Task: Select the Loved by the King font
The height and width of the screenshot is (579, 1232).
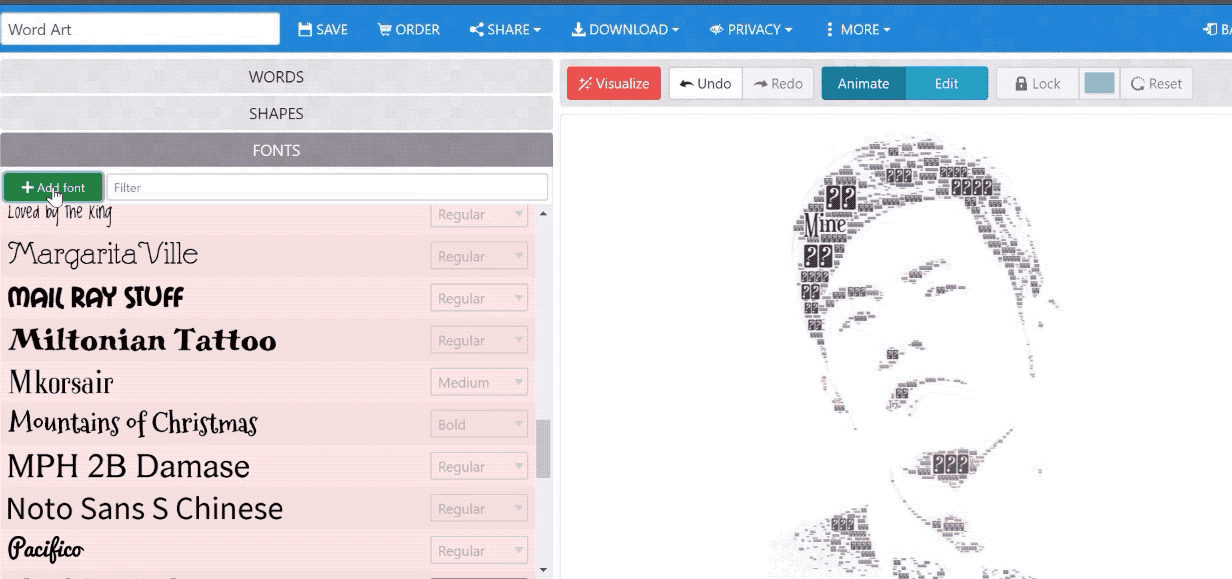Action: point(59,213)
